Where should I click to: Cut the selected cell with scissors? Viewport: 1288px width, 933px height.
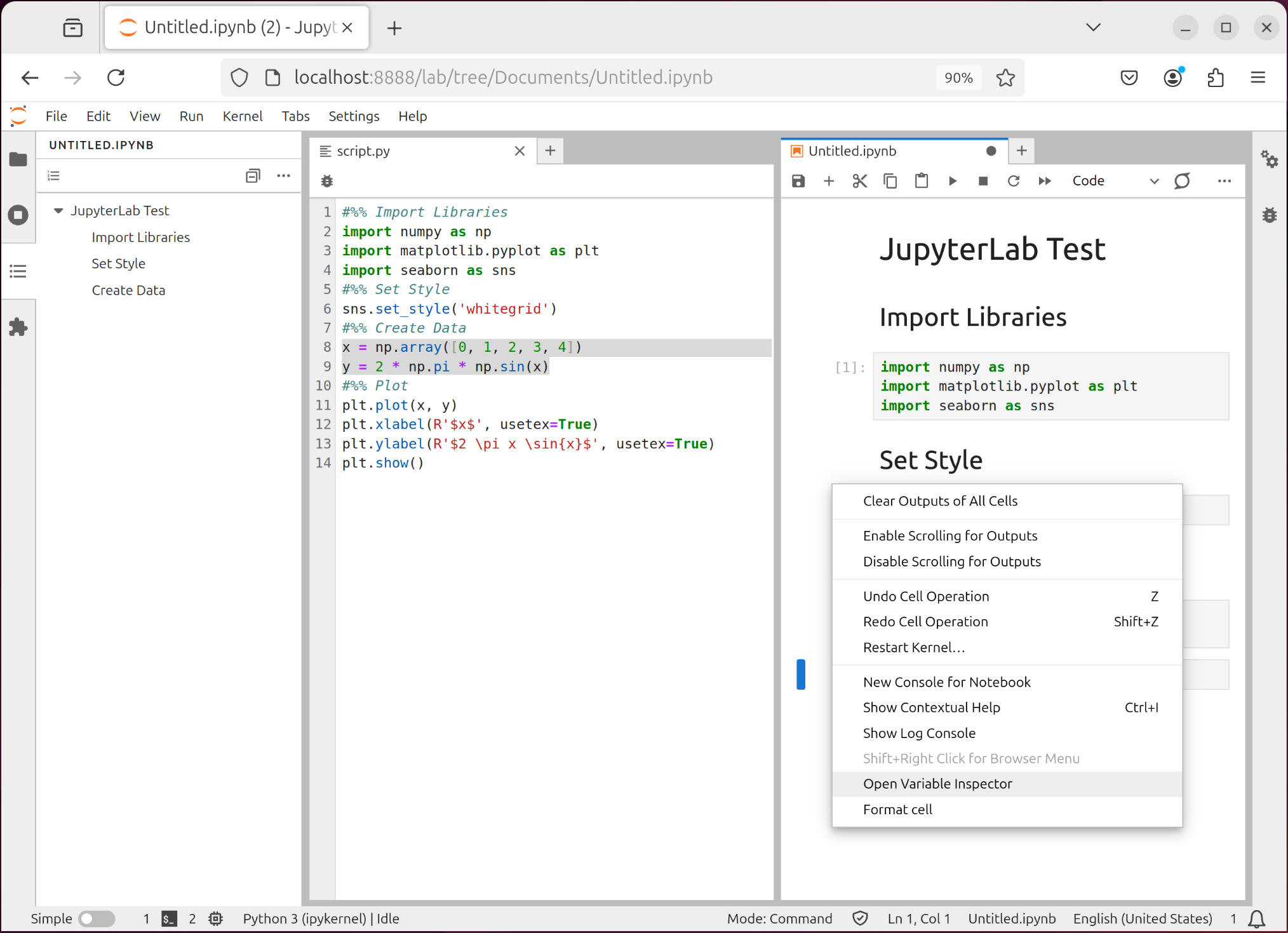tap(860, 181)
